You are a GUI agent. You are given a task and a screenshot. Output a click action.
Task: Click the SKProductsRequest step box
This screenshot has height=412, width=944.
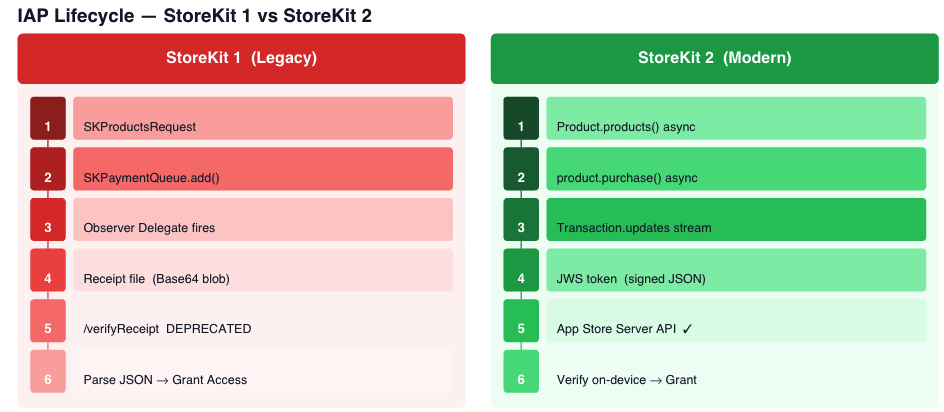263,118
